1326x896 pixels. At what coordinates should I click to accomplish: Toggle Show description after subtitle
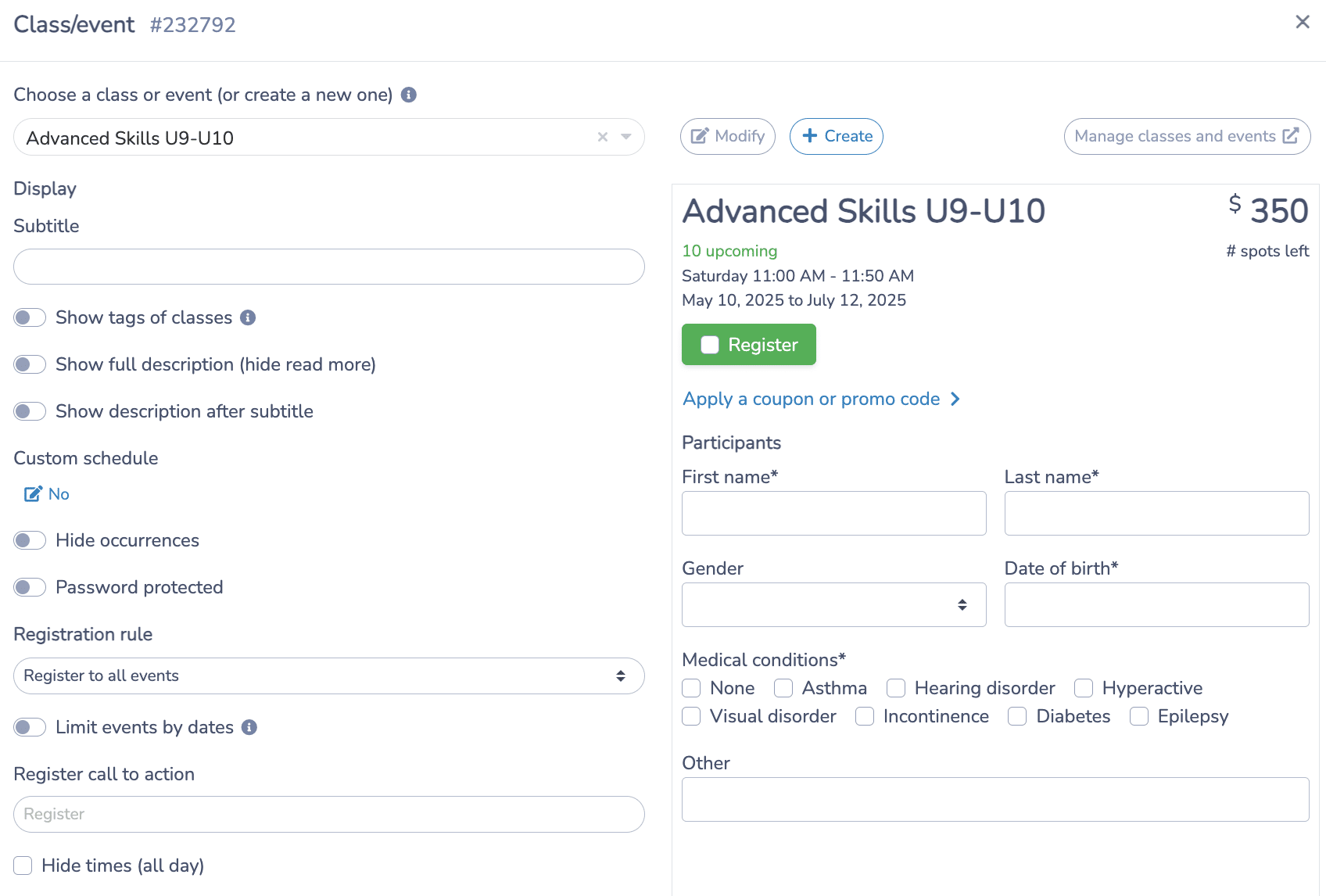point(30,411)
